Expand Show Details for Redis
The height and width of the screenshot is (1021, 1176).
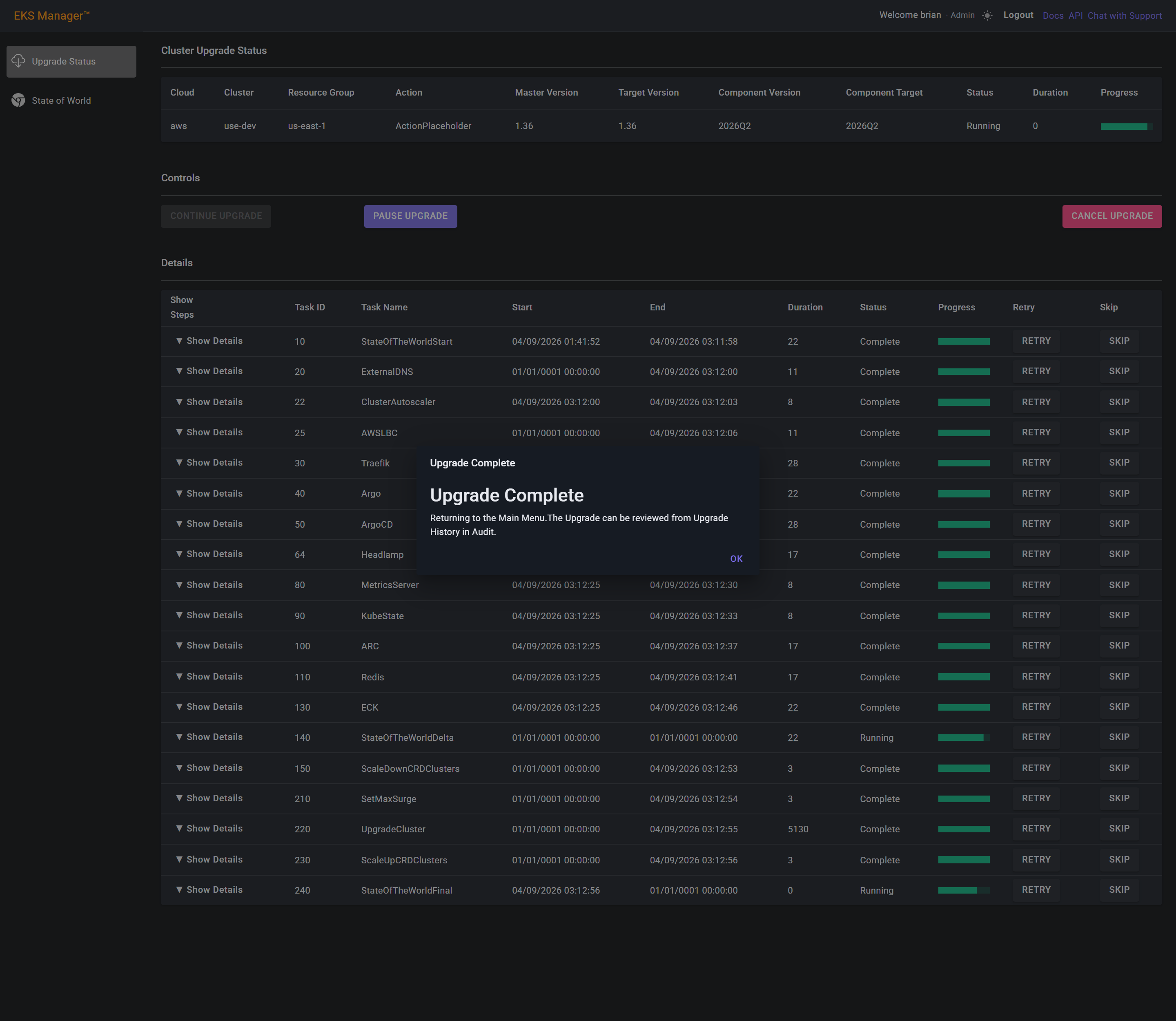click(x=209, y=676)
